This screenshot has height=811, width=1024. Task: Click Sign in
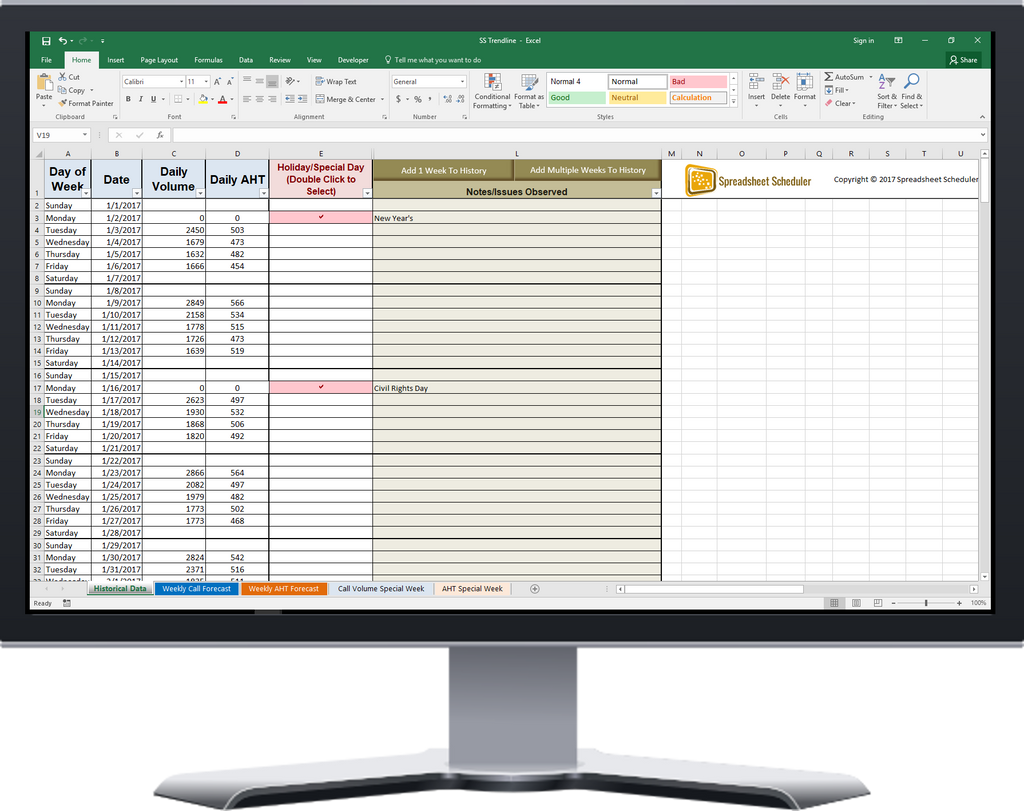(x=863, y=40)
